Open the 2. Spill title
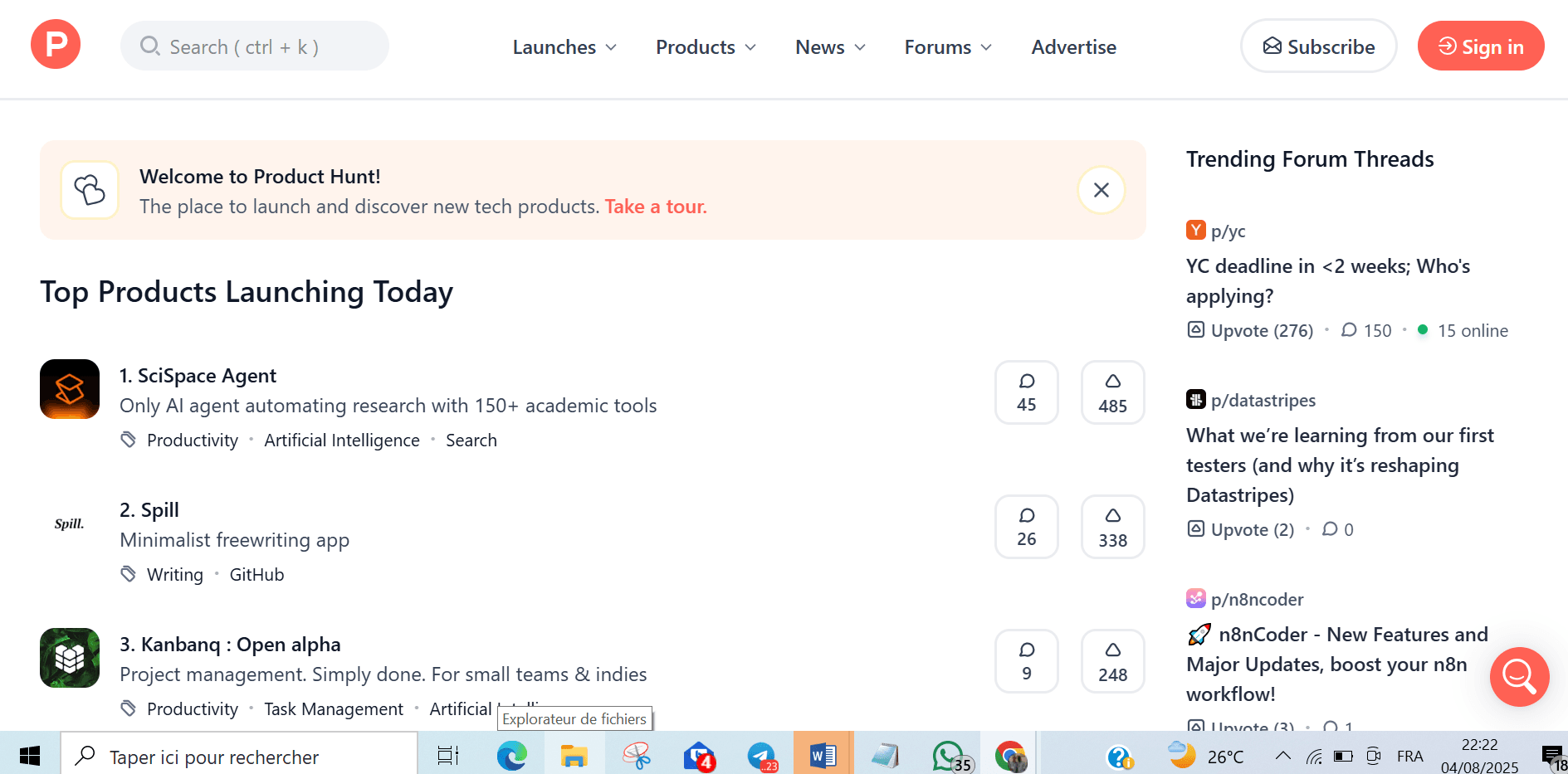The width and height of the screenshot is (1568, 774). [x=149, y=510]
